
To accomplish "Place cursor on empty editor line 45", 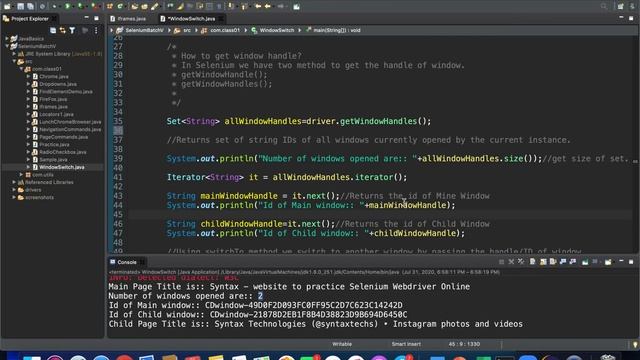I will point(380,215).
